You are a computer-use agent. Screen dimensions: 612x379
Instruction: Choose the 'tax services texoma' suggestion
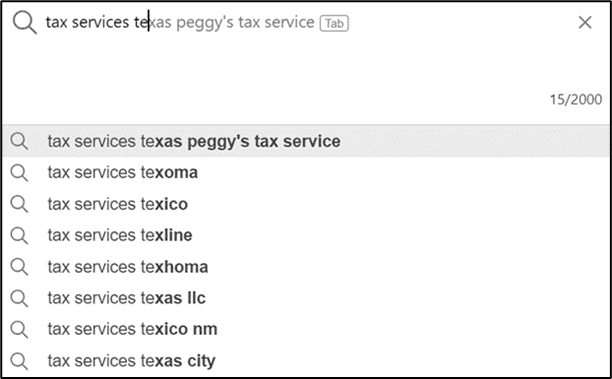pos(306,173)
